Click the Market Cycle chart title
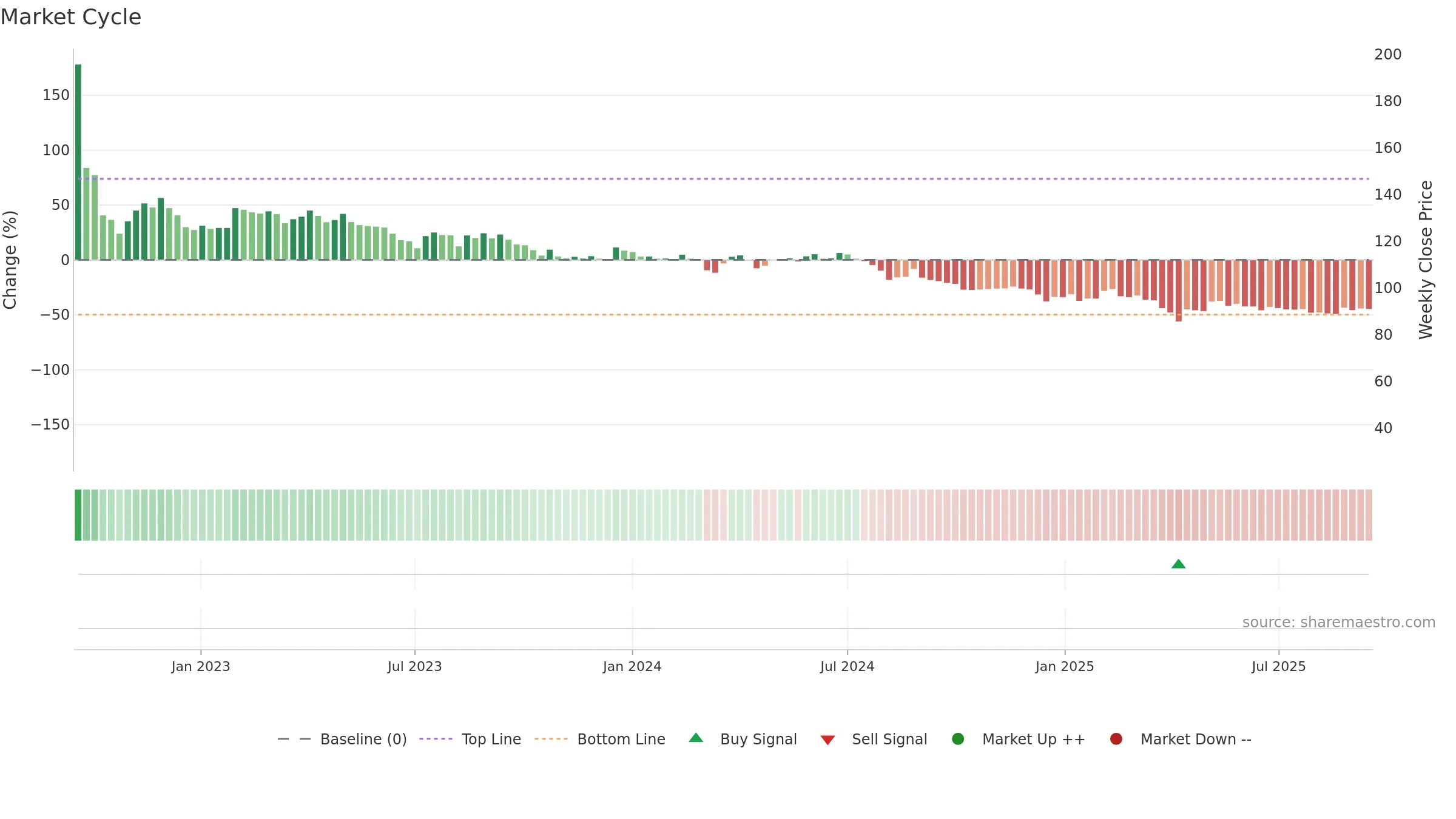Viewport: 1456px width, 819px height. coord(71,17)
